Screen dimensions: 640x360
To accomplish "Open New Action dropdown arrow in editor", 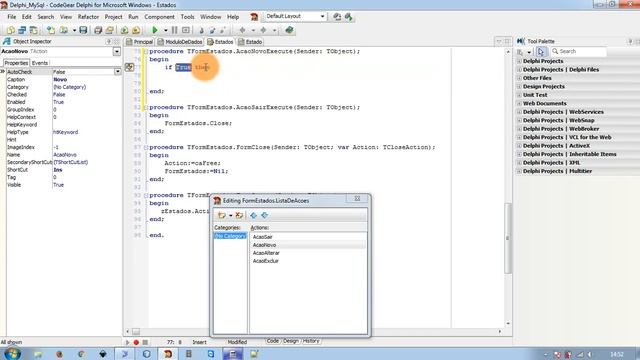I will coord(231,215).
